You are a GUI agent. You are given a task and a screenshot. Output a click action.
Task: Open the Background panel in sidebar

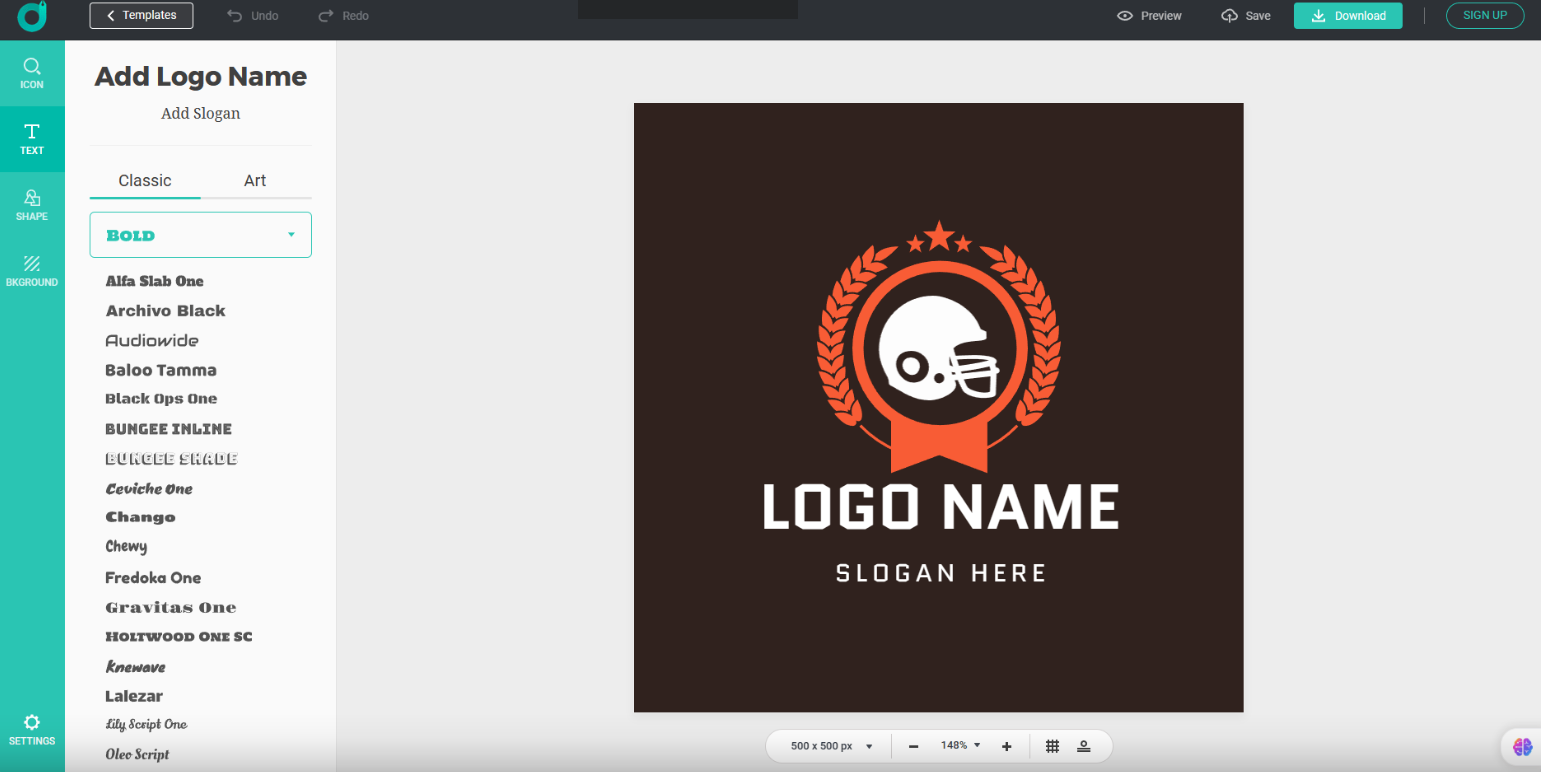32,271
